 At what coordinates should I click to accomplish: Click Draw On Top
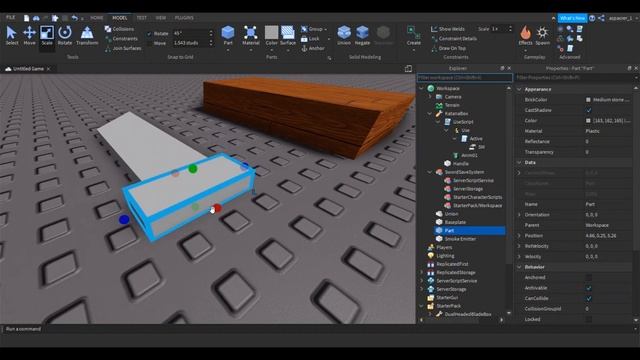[449, 48]
